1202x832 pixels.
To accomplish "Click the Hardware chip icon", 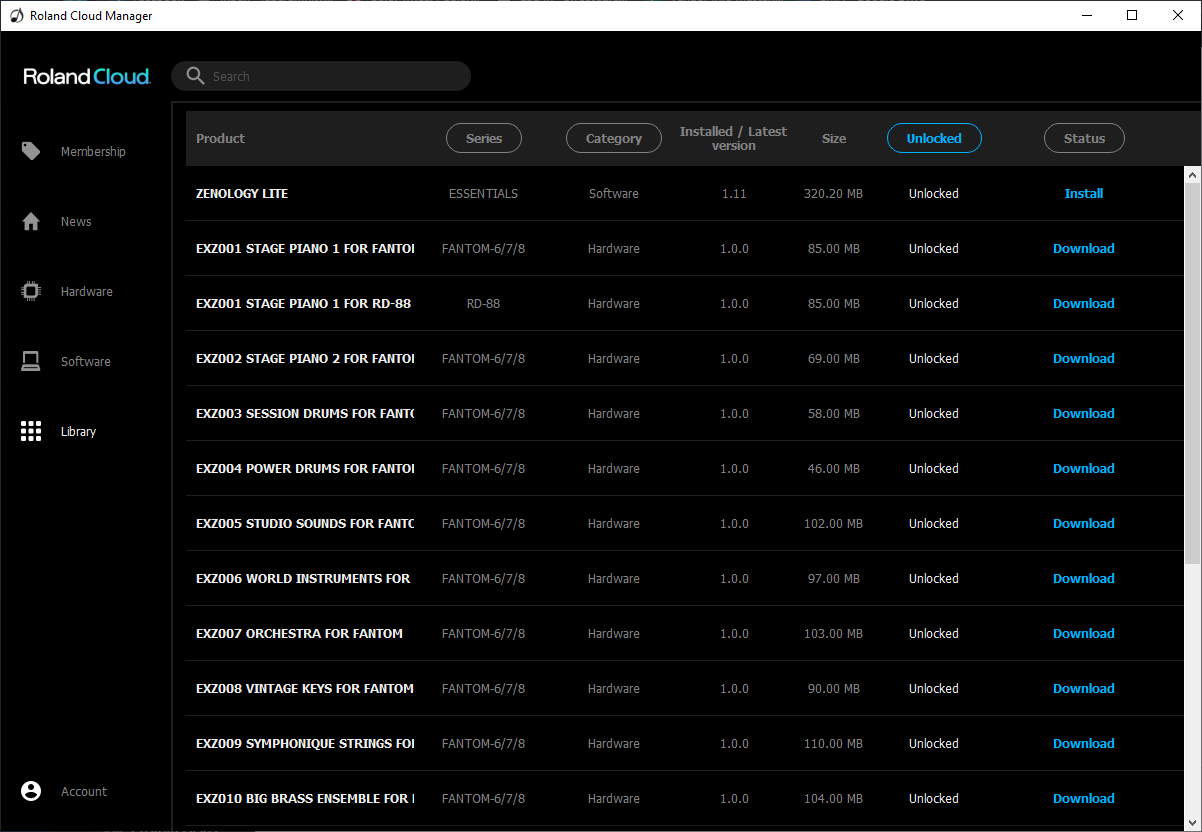I will coord(31,291).
